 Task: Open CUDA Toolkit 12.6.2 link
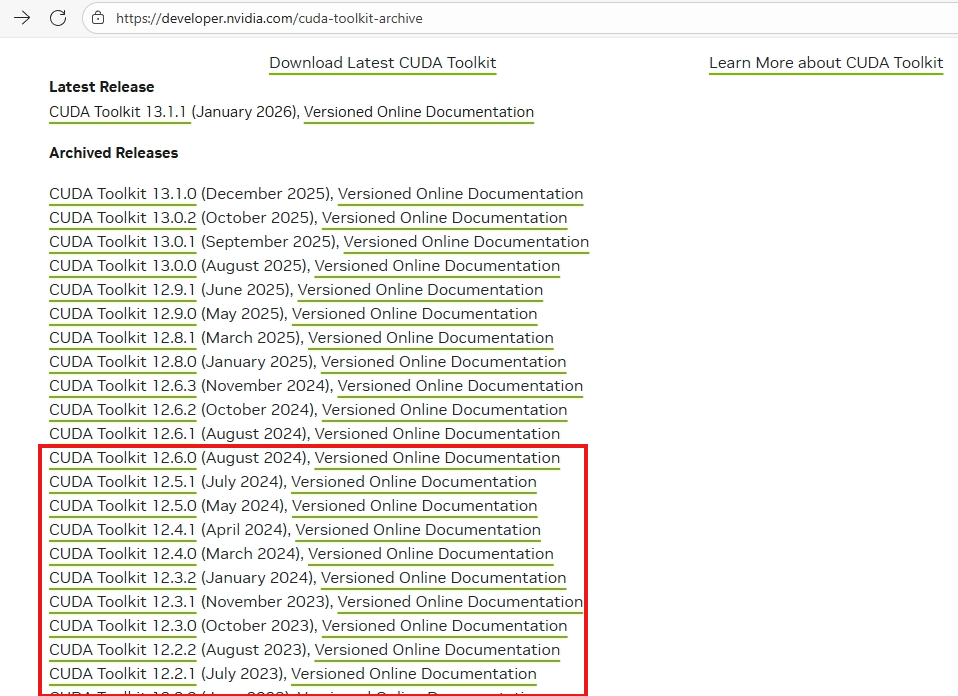pyautogui.click(x=123, y=409)
